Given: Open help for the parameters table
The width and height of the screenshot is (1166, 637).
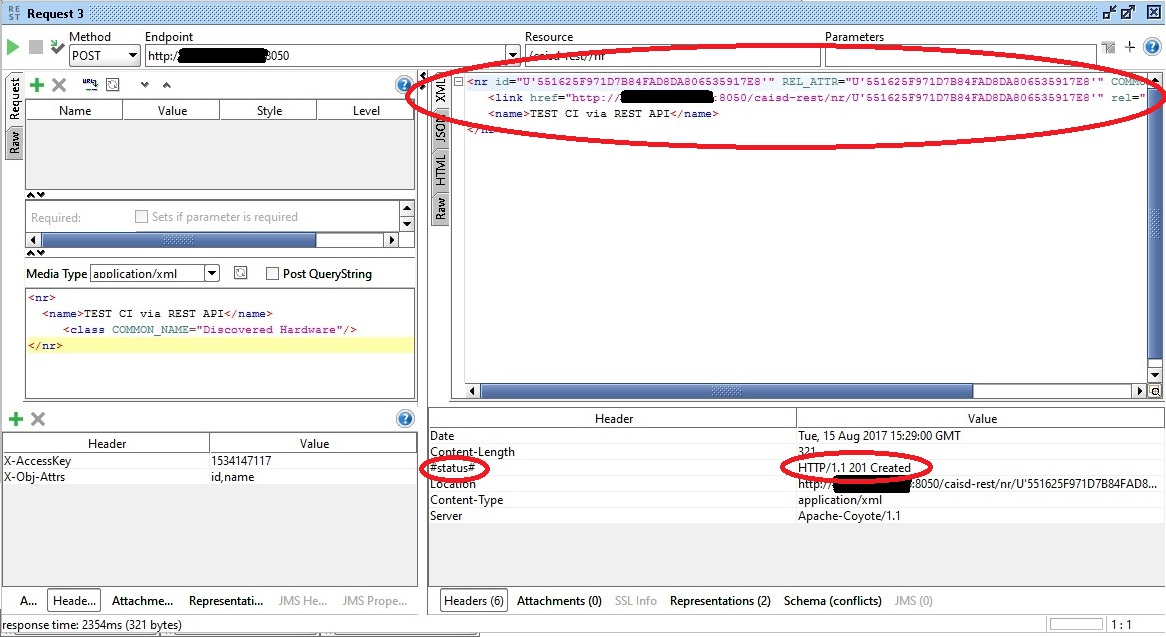Looking at the screenshot, I should pos(404,85).
